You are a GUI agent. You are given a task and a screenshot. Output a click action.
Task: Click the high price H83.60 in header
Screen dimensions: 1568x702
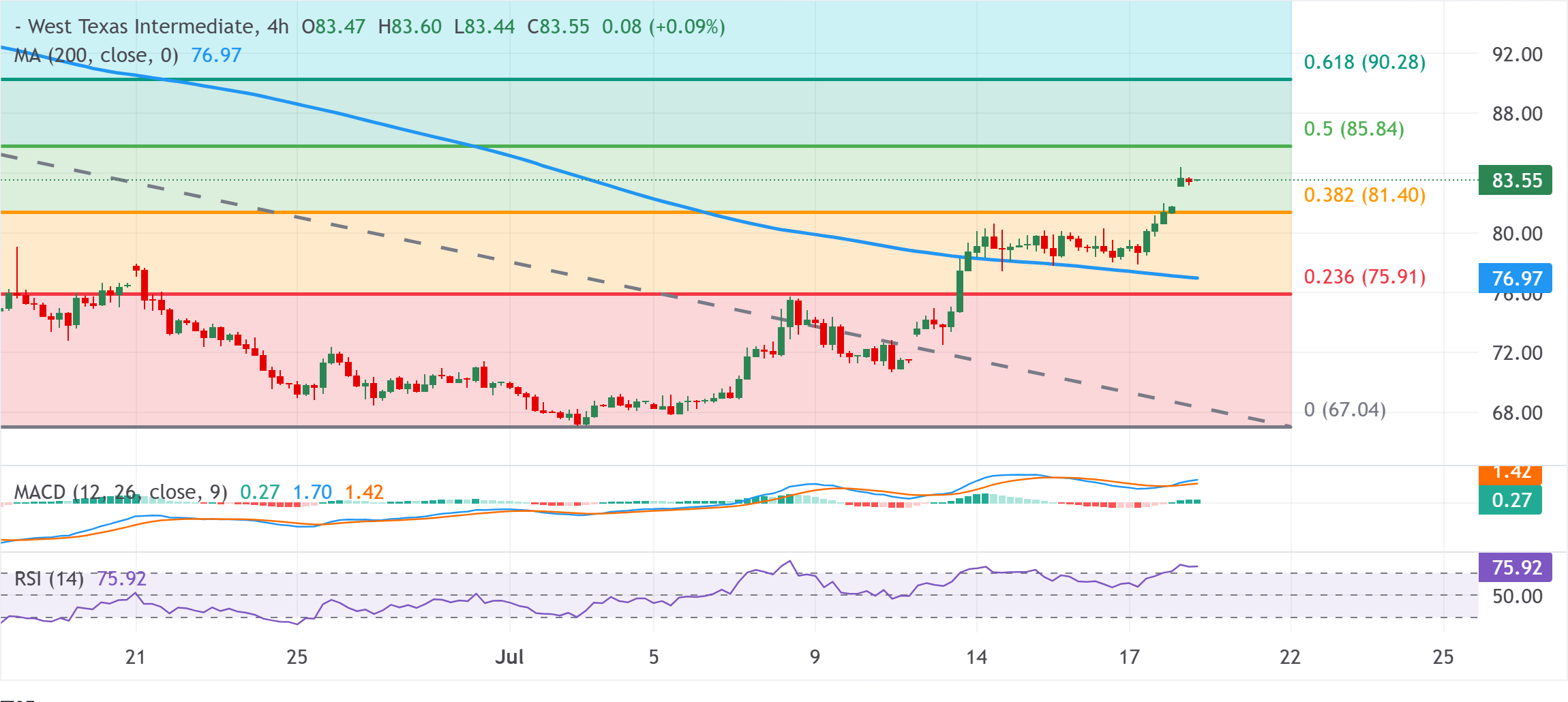(410, 27)
